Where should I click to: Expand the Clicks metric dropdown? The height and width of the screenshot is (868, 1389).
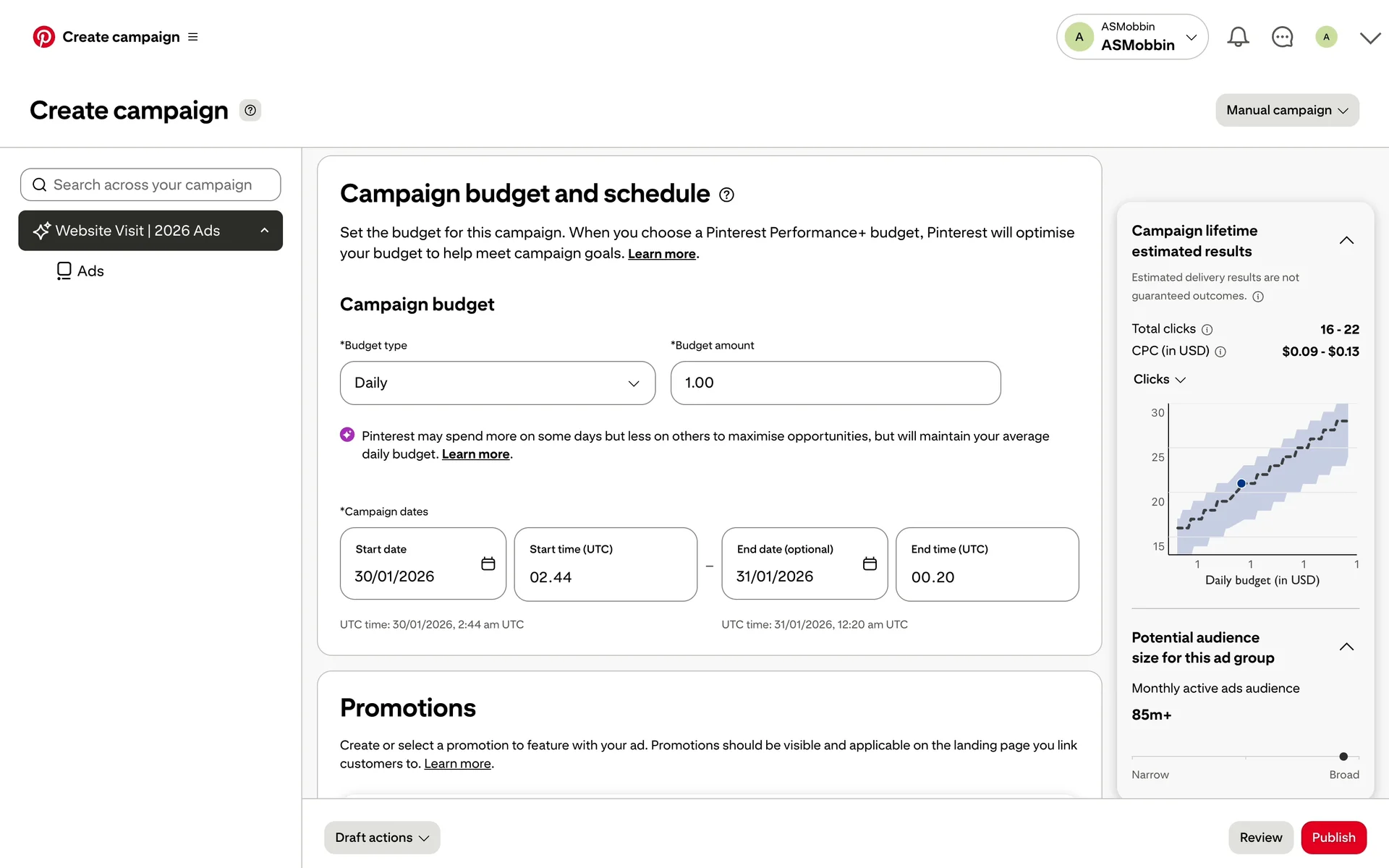point(1159,380)
